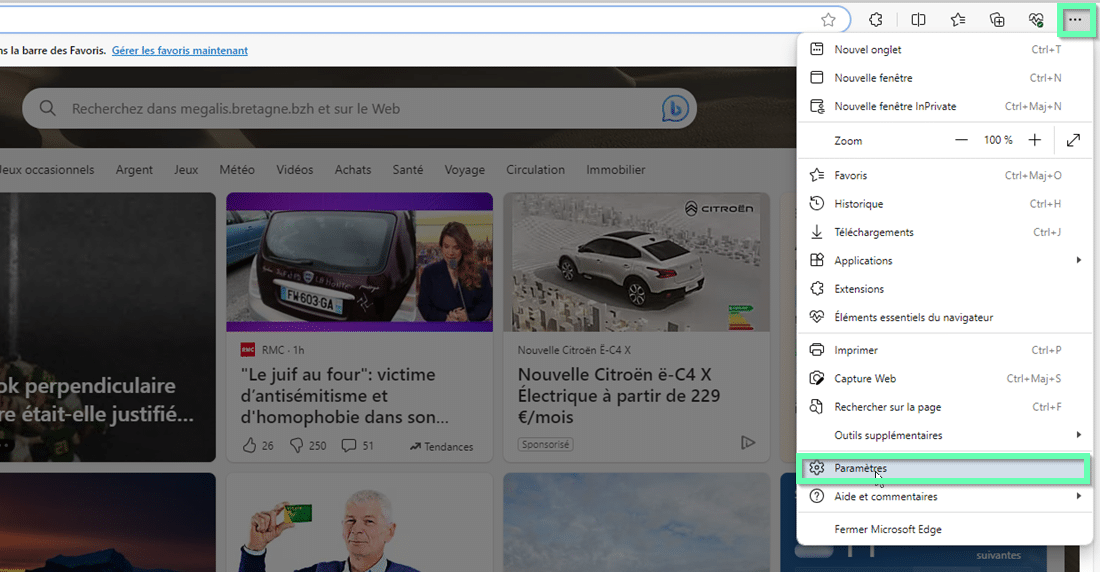The width and height of the screenshot is (1100, 572).
Task: Open Paramètres from the menu
Action: 944,468
